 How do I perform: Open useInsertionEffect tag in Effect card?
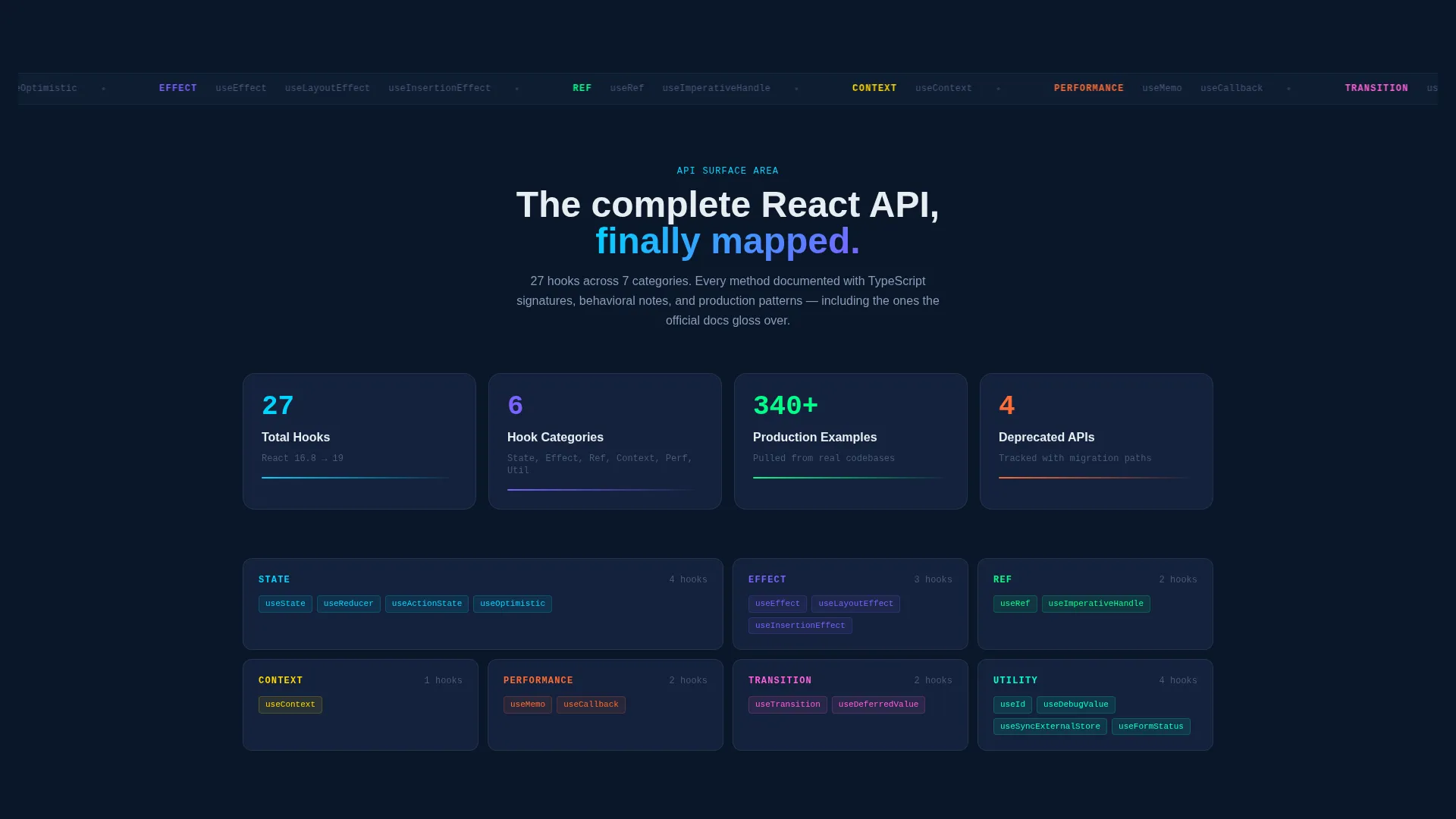[800, 626]
